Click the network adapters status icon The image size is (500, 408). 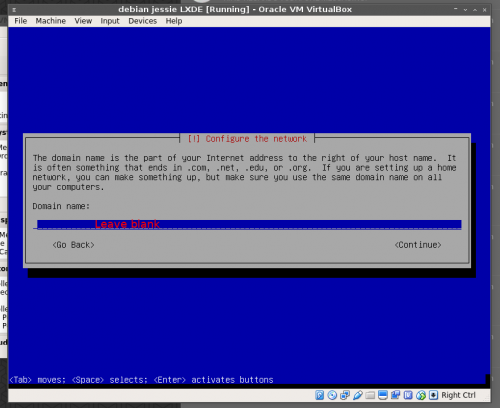tap(345, 395)
